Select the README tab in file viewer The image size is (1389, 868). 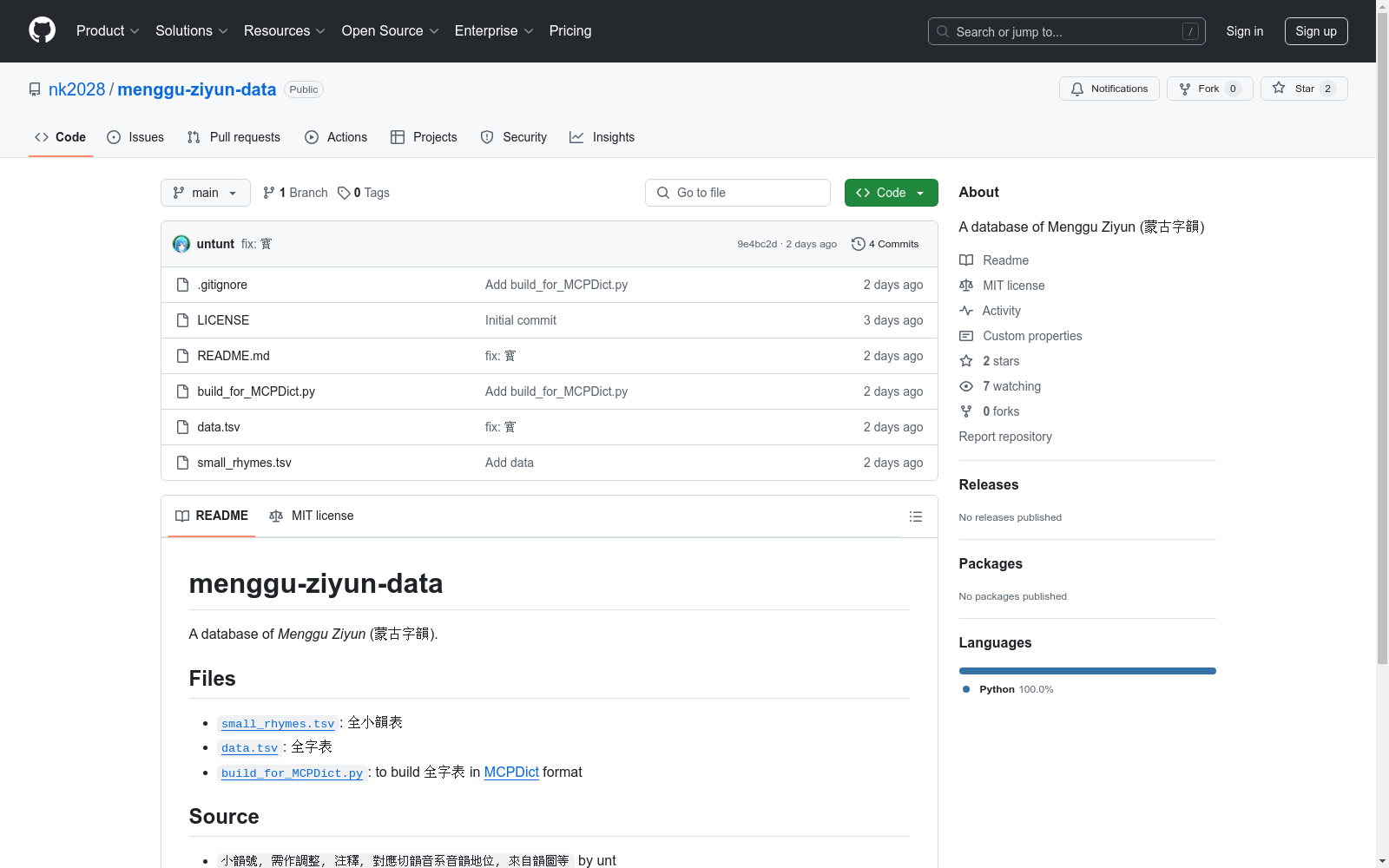pos(212,516)
